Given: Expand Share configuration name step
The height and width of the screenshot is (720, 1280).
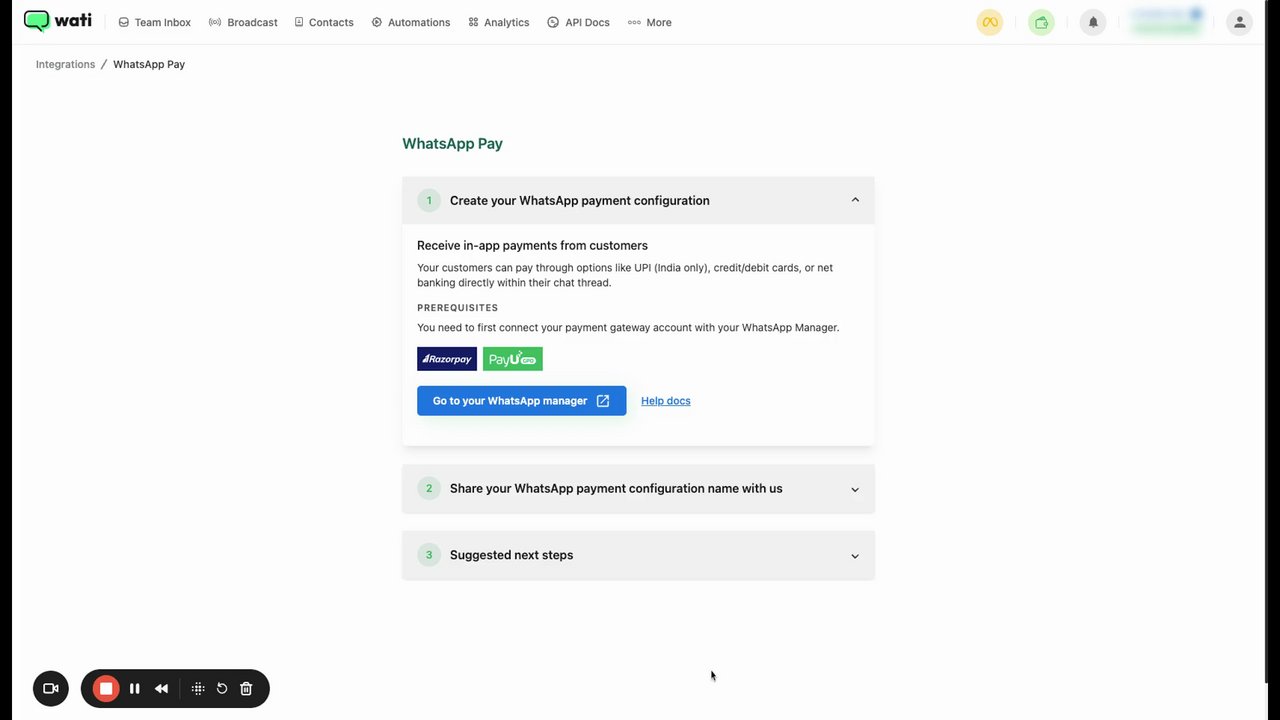Looking at the screenshot, I should tap(855, 489).
